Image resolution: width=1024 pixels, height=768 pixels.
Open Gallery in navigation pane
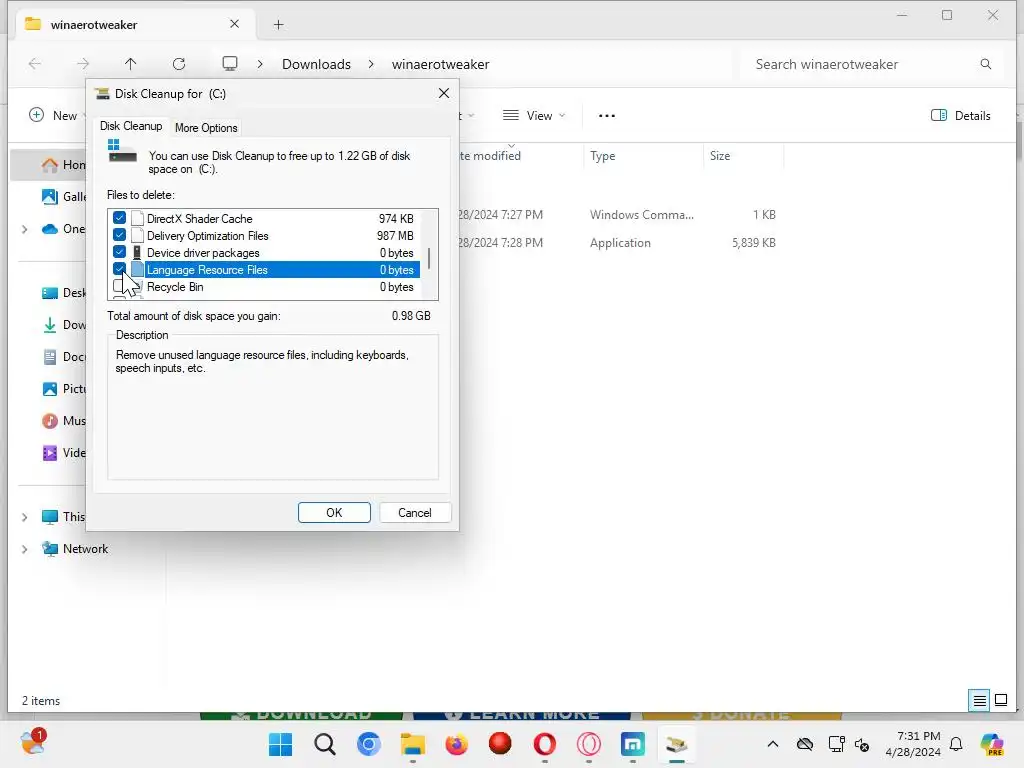coord(63,197)
